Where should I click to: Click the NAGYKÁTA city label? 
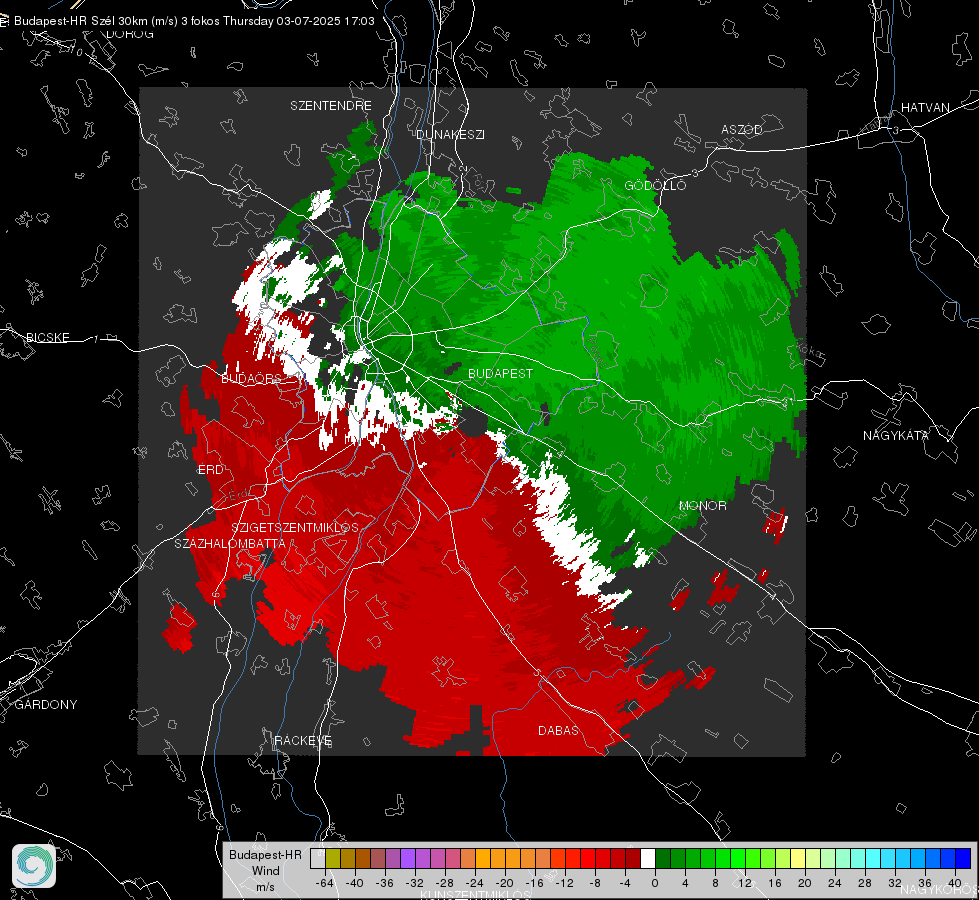click(896, 435)
